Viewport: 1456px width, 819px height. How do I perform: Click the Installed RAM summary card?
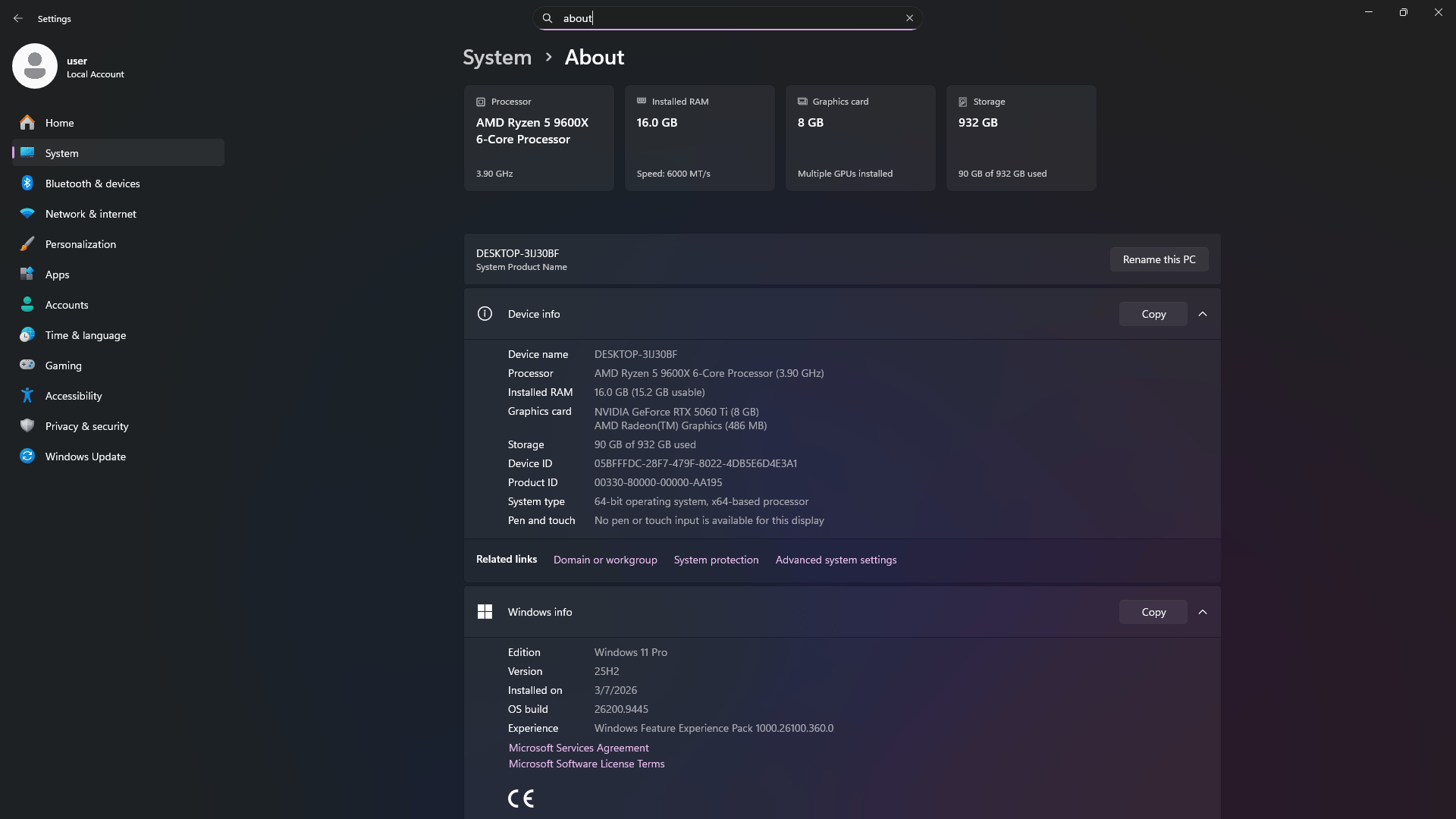click(x=699, y=138)
